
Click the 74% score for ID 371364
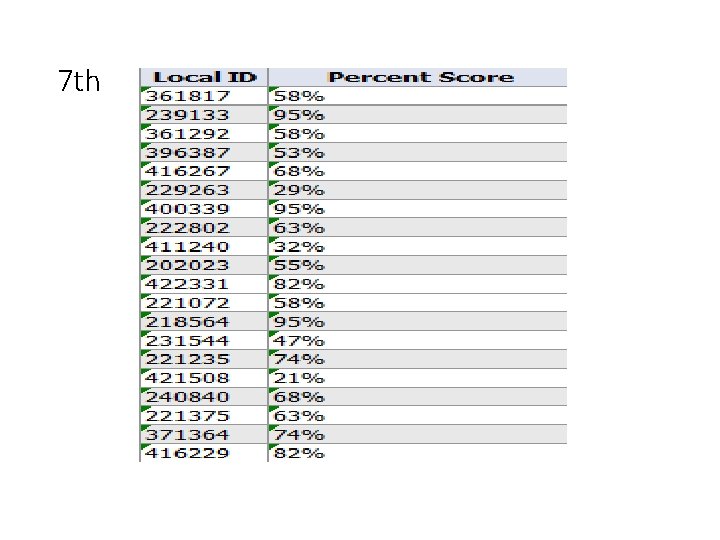[x=418, y=434]
